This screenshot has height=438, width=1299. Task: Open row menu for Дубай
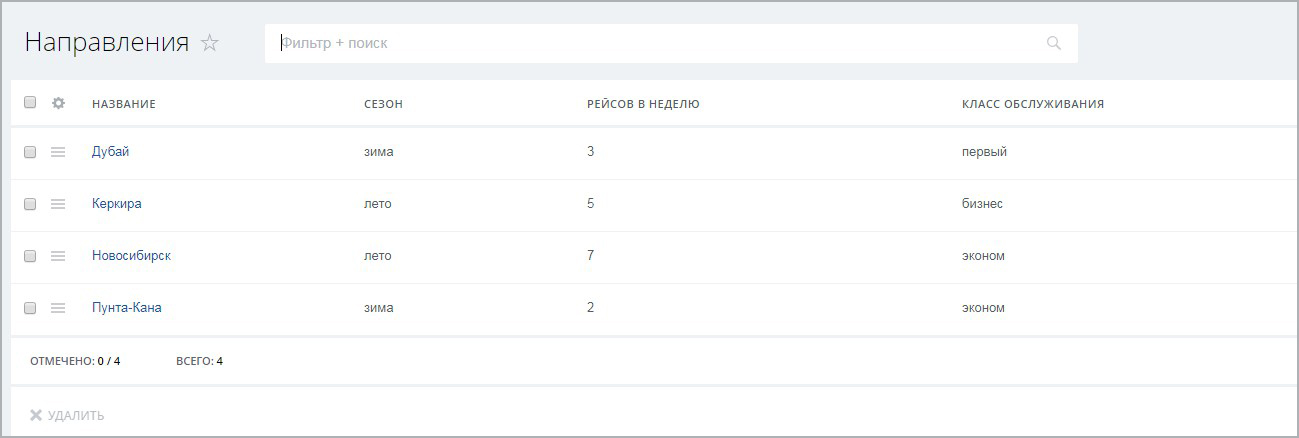click(x=58, y=151)
